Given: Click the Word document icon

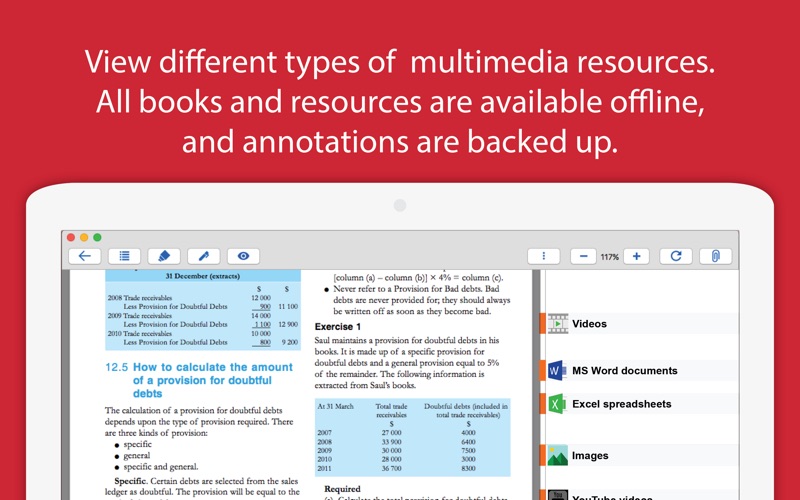Looking at the screenshot, I should [x=558, y=370].
